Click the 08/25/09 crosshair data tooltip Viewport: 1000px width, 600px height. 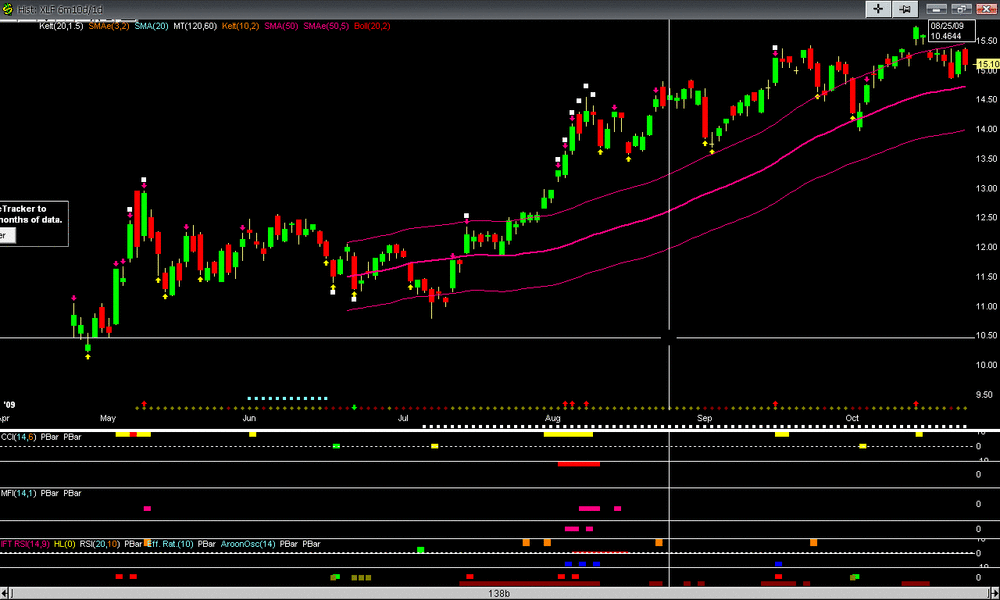[952, 31]
